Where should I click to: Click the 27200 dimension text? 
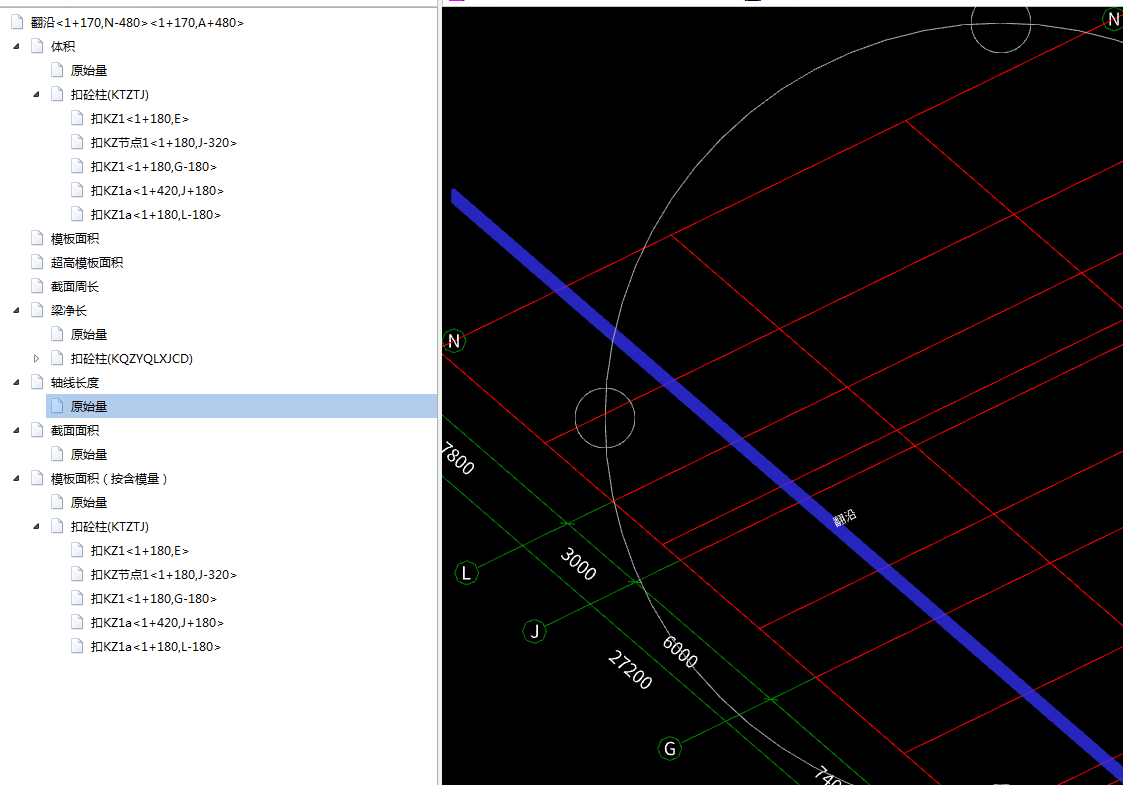(x=630, y=670)
